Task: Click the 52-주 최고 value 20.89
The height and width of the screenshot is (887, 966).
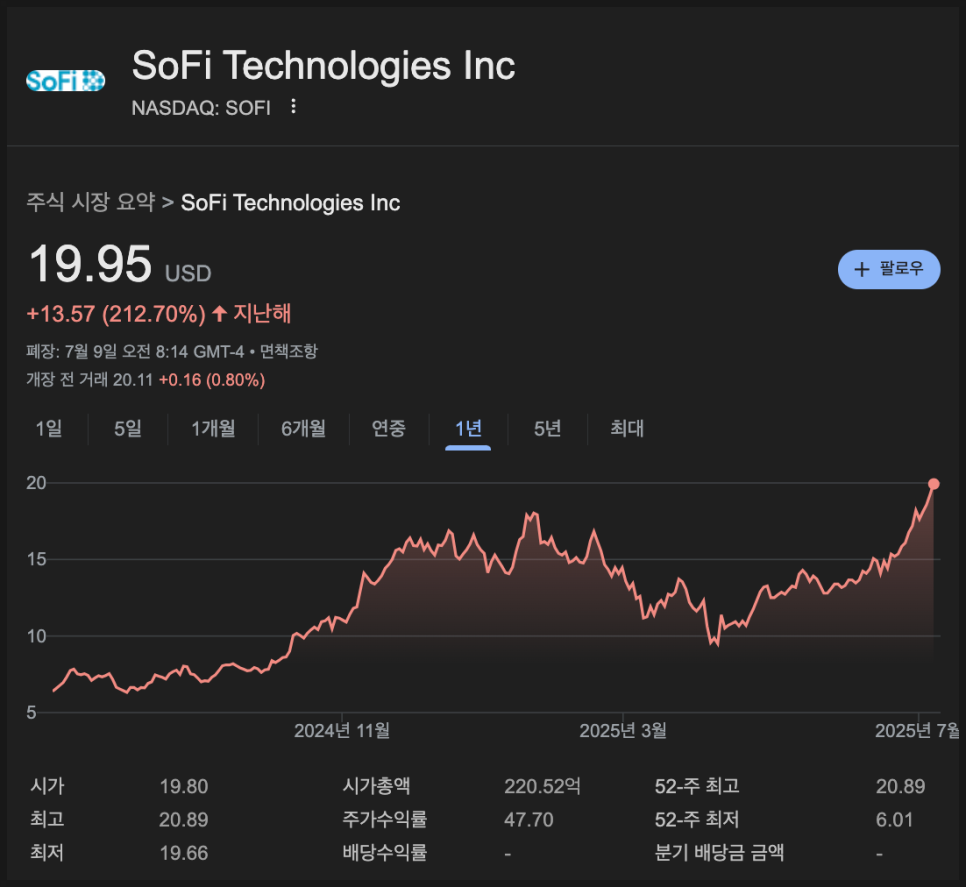Action: [900, 787]
